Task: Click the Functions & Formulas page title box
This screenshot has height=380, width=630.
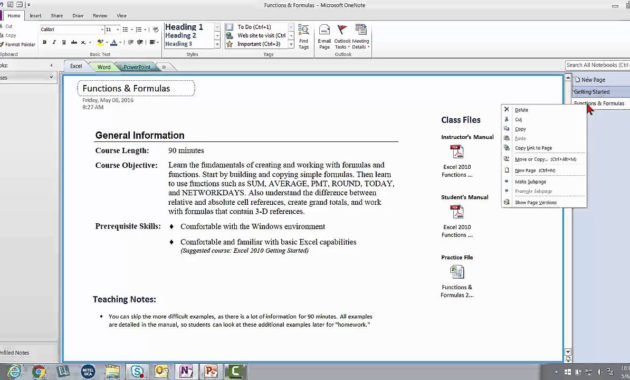Action: coord(136,88)
